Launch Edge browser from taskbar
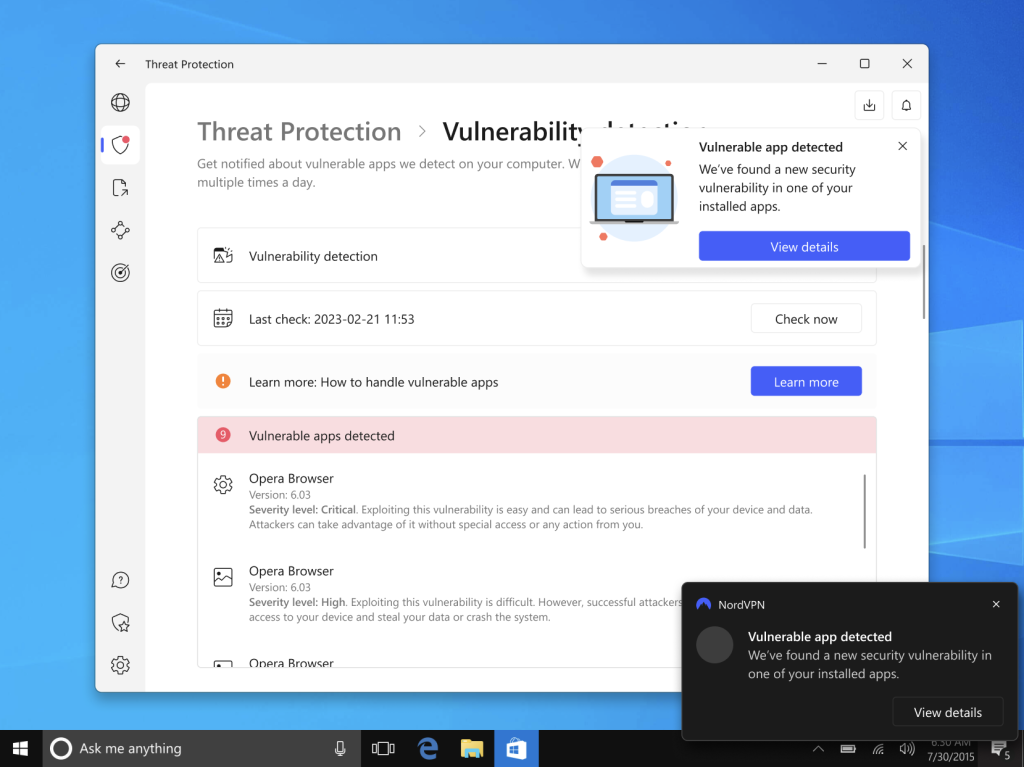This screenshot has height=767, width=1024. pos(428,749)
